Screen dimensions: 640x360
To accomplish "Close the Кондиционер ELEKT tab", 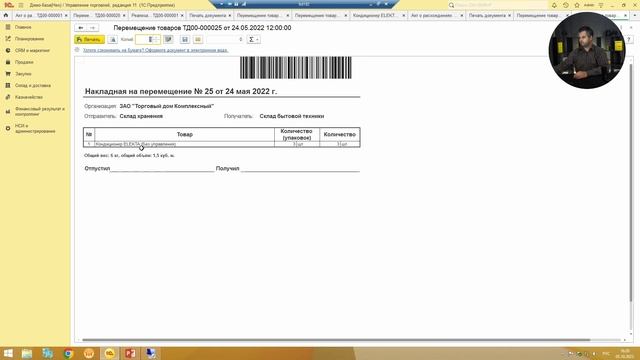I will pyautogui.click(x=404, y=16).
